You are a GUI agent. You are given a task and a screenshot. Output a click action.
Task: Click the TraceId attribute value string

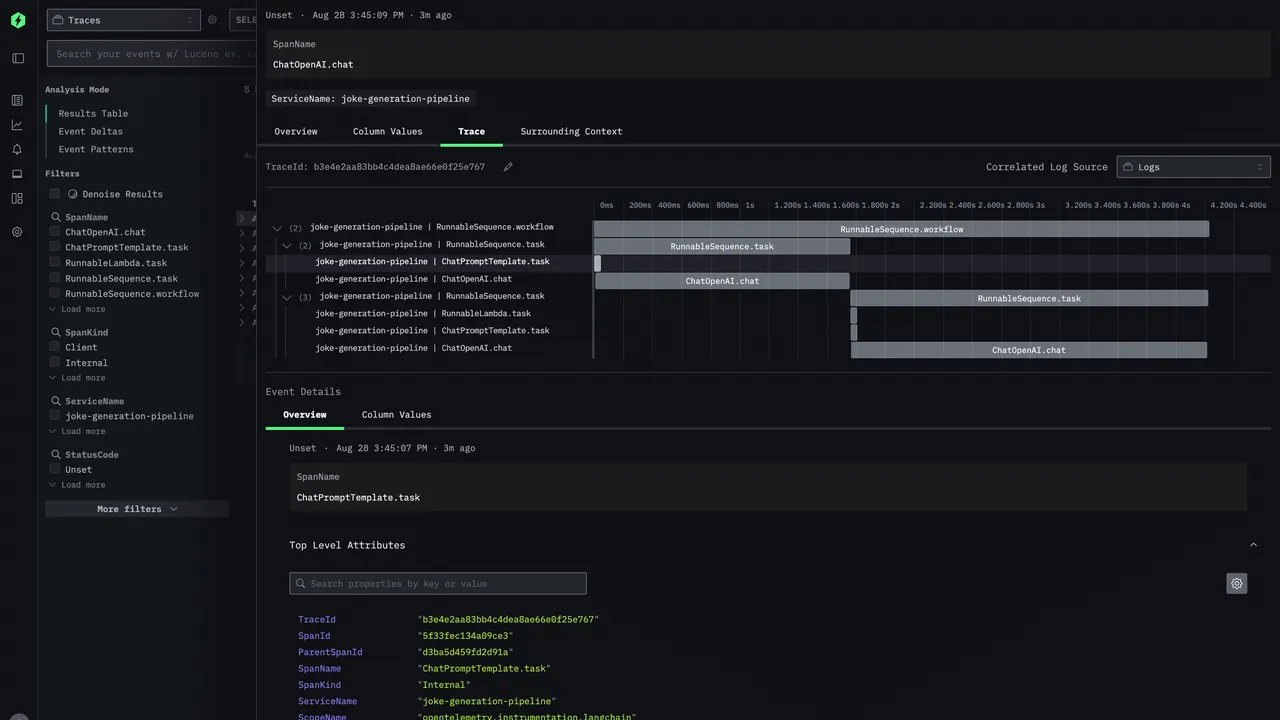pos(508,620)
